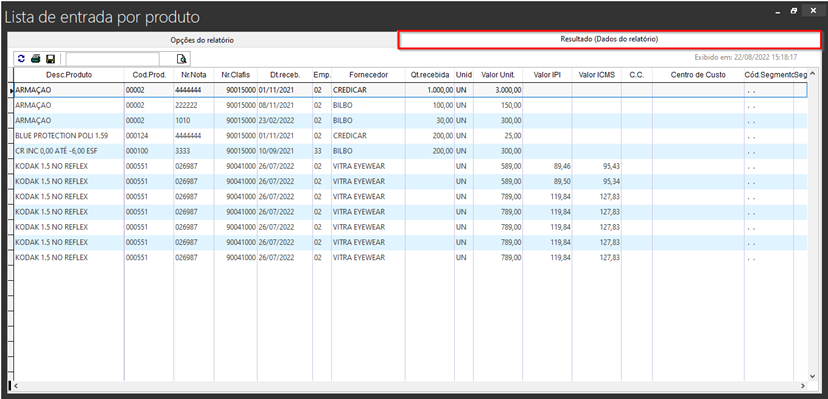Restore the window using title bar button
828x399 pixels.
pyautogui.click(x=794, y=11)
